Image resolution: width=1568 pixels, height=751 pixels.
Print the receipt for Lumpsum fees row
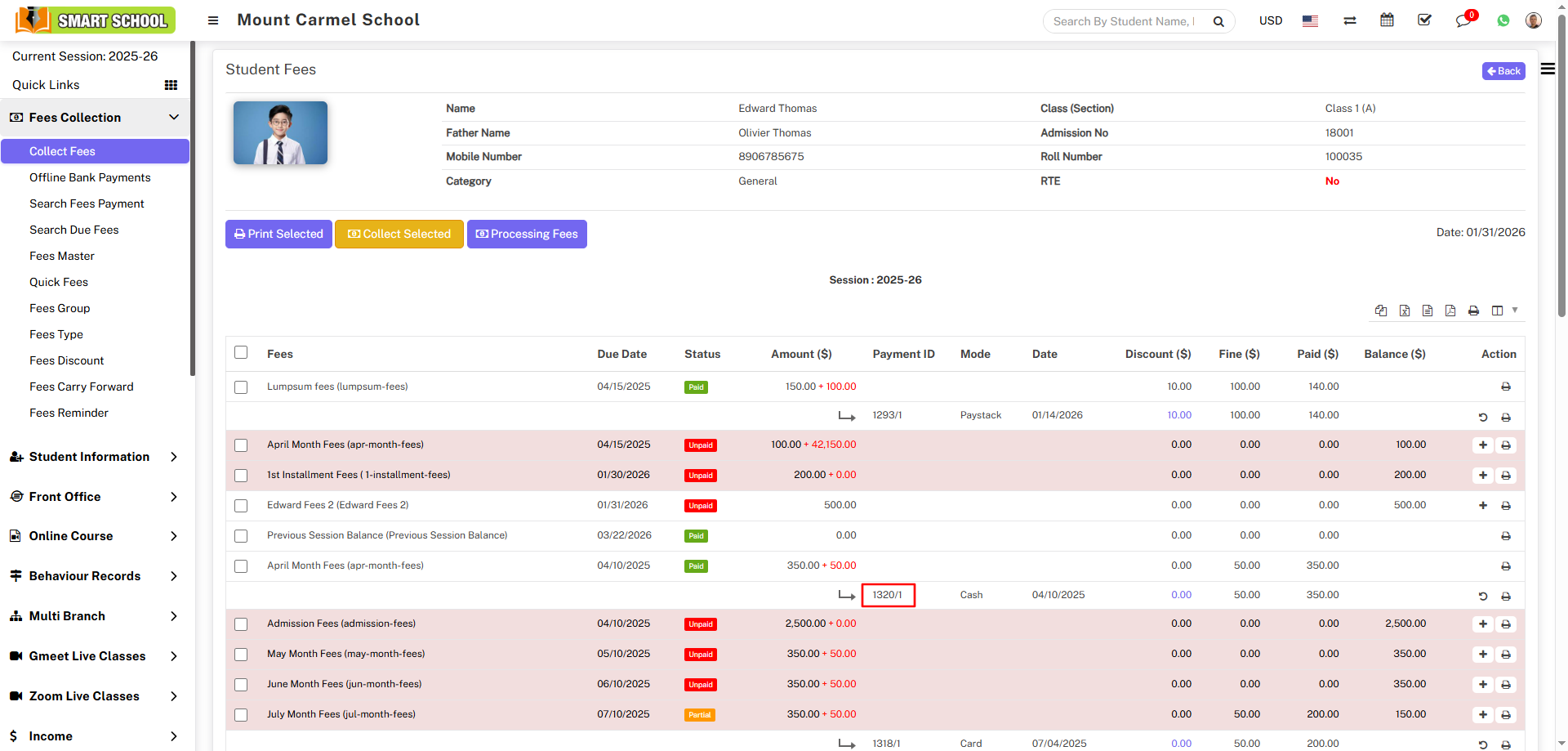1506,387
